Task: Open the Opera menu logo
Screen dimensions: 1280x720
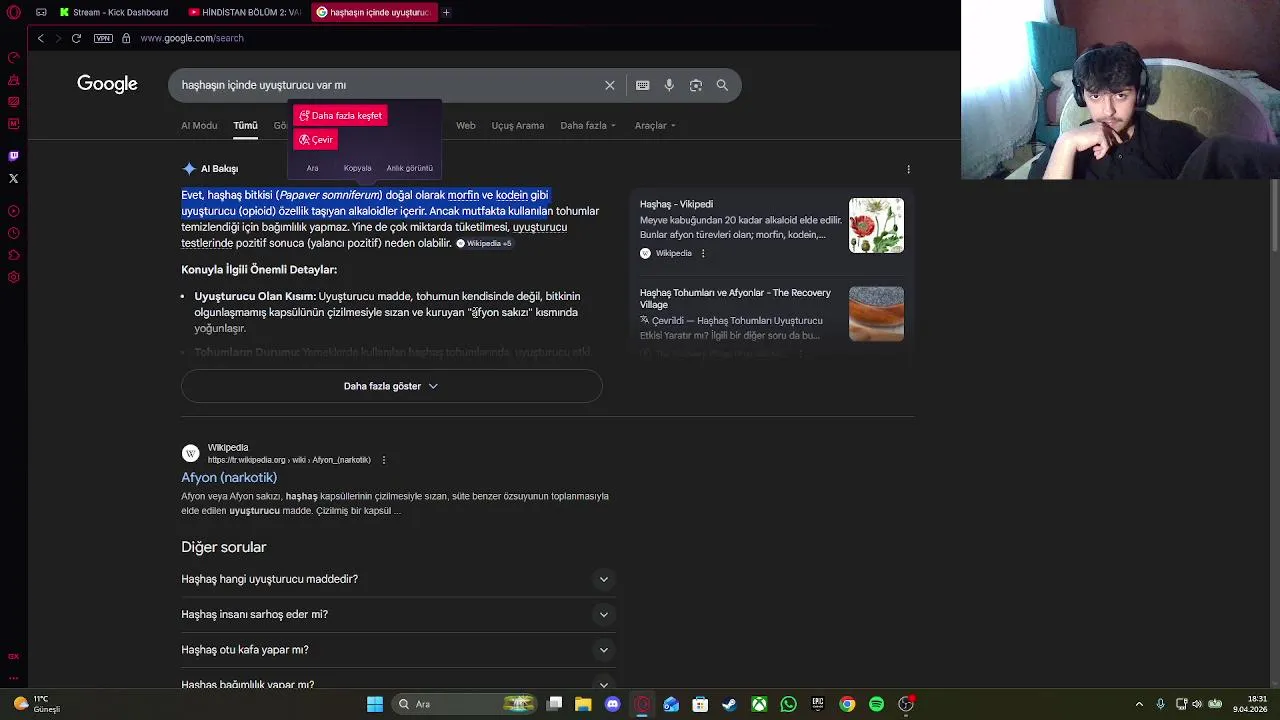Action: click(14, 12)
